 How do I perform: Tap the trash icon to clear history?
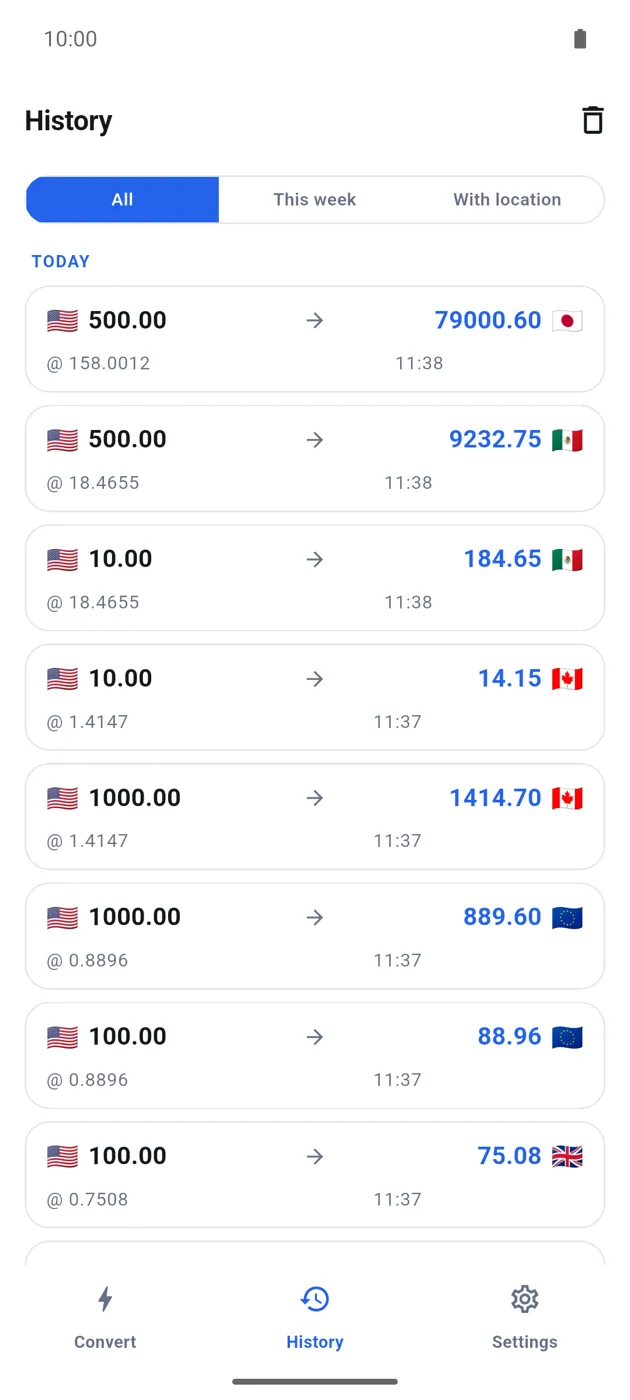tap(593, 120)
